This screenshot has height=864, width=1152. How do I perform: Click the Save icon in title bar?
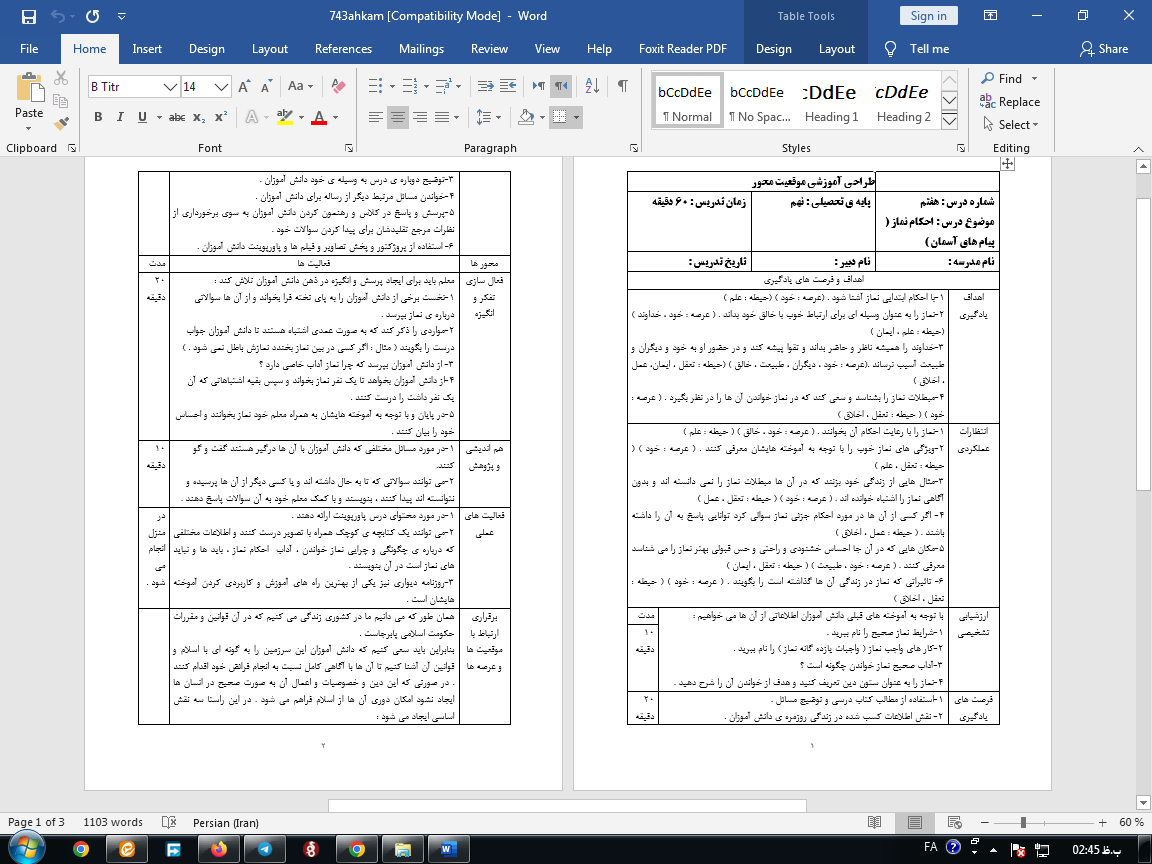tap(28, 16)
